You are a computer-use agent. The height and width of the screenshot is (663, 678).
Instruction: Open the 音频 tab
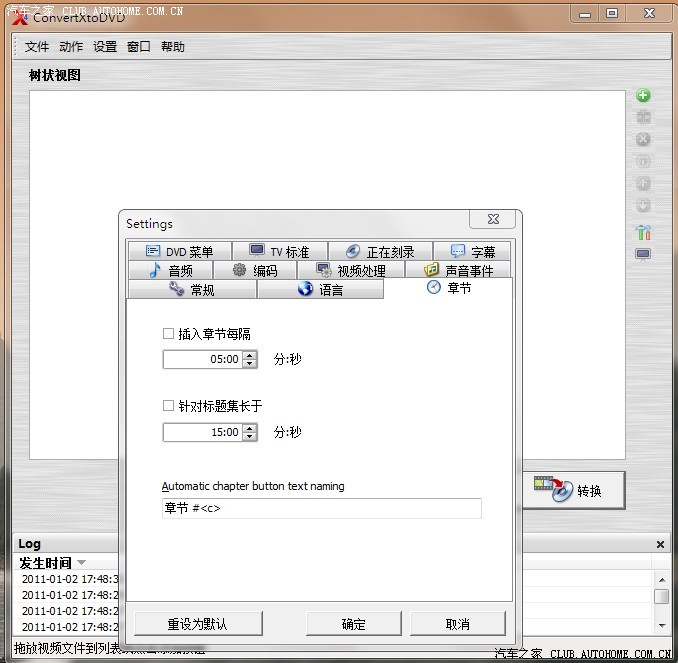click(x=171, y=270)
